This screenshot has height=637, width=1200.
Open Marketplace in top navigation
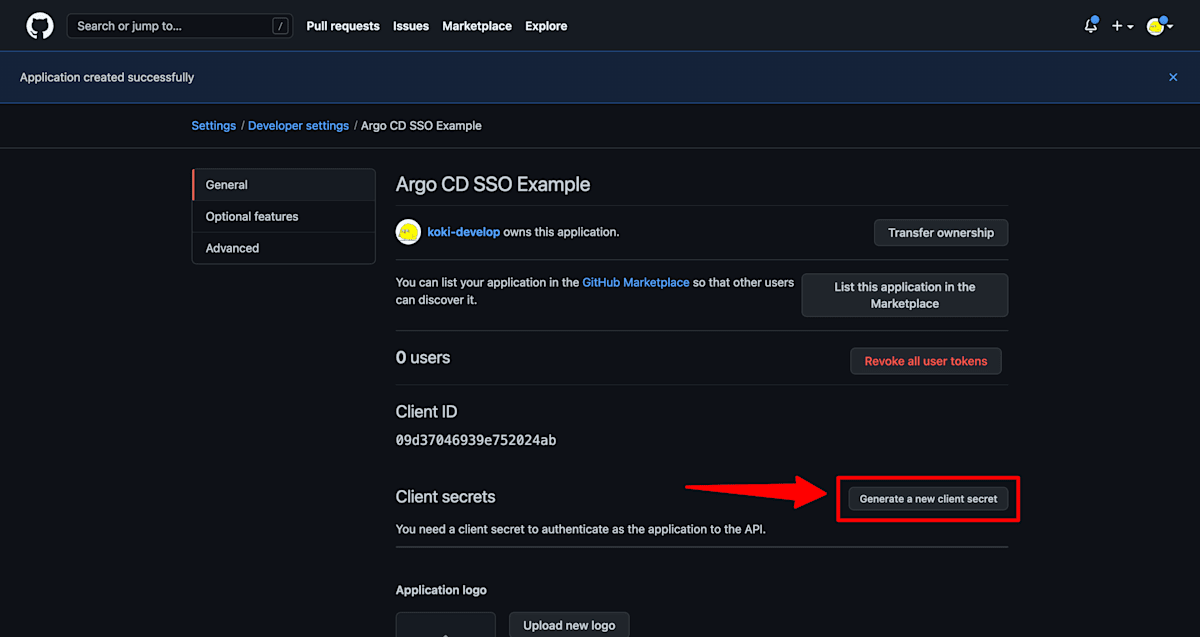point(477,26)
